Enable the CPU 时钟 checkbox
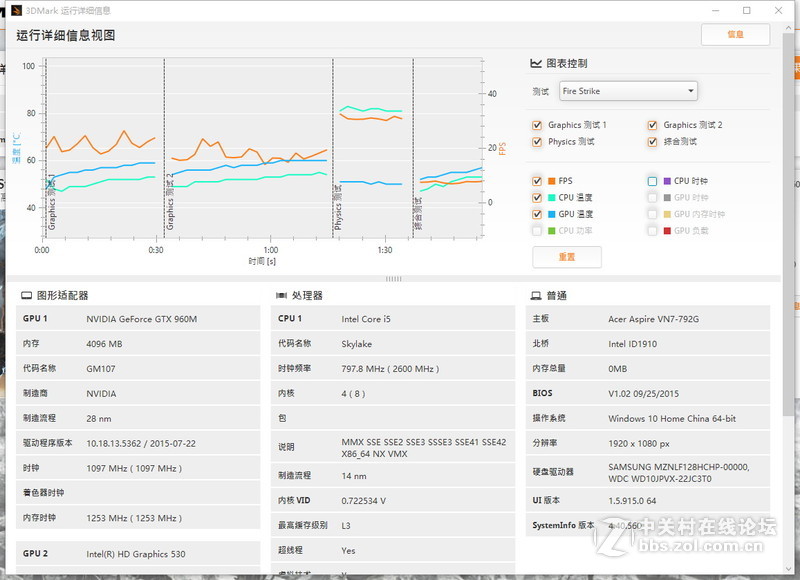The width and height of the screenshot is (800, 580). [x=652, y=181]
